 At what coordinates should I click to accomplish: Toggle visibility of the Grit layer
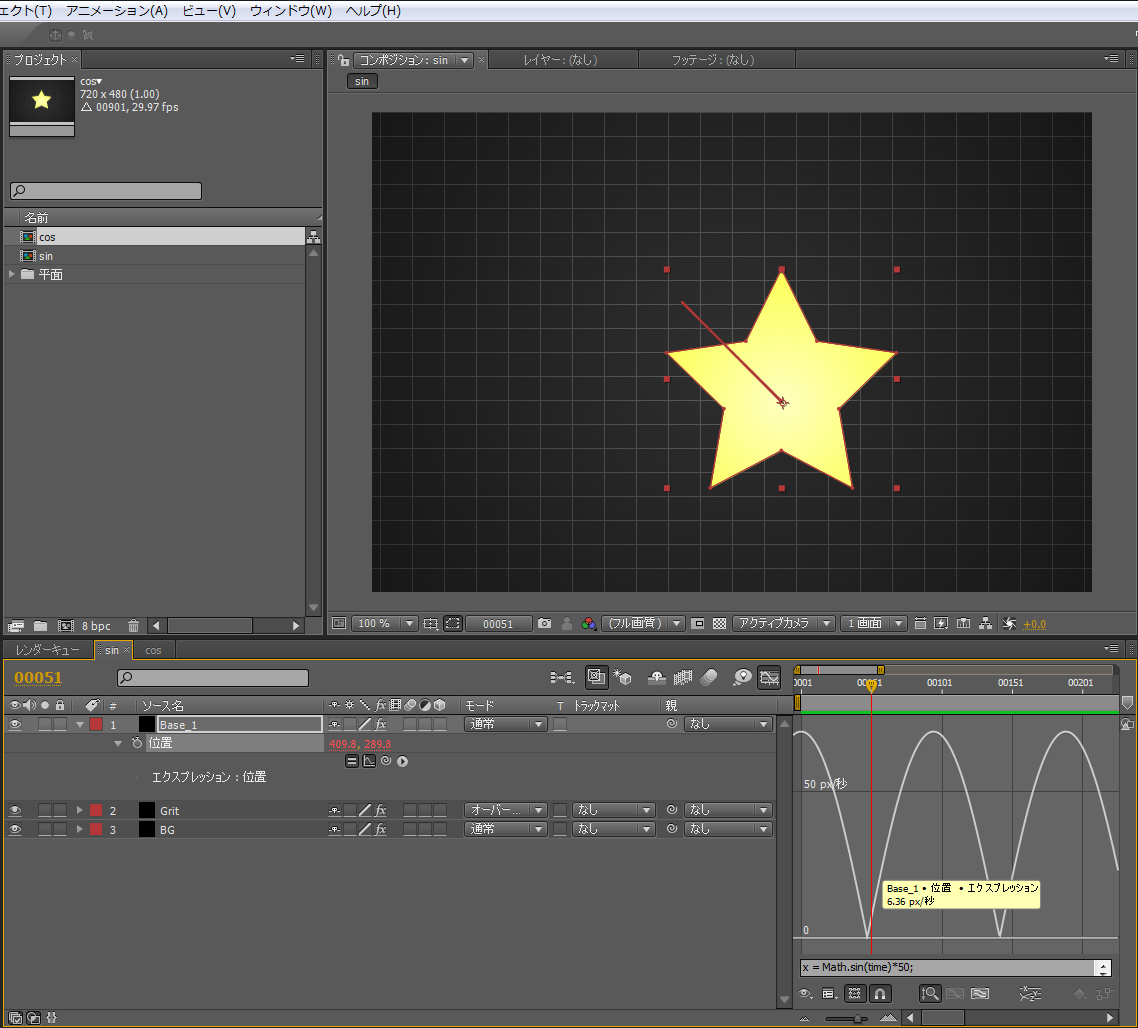pos(15,810)
